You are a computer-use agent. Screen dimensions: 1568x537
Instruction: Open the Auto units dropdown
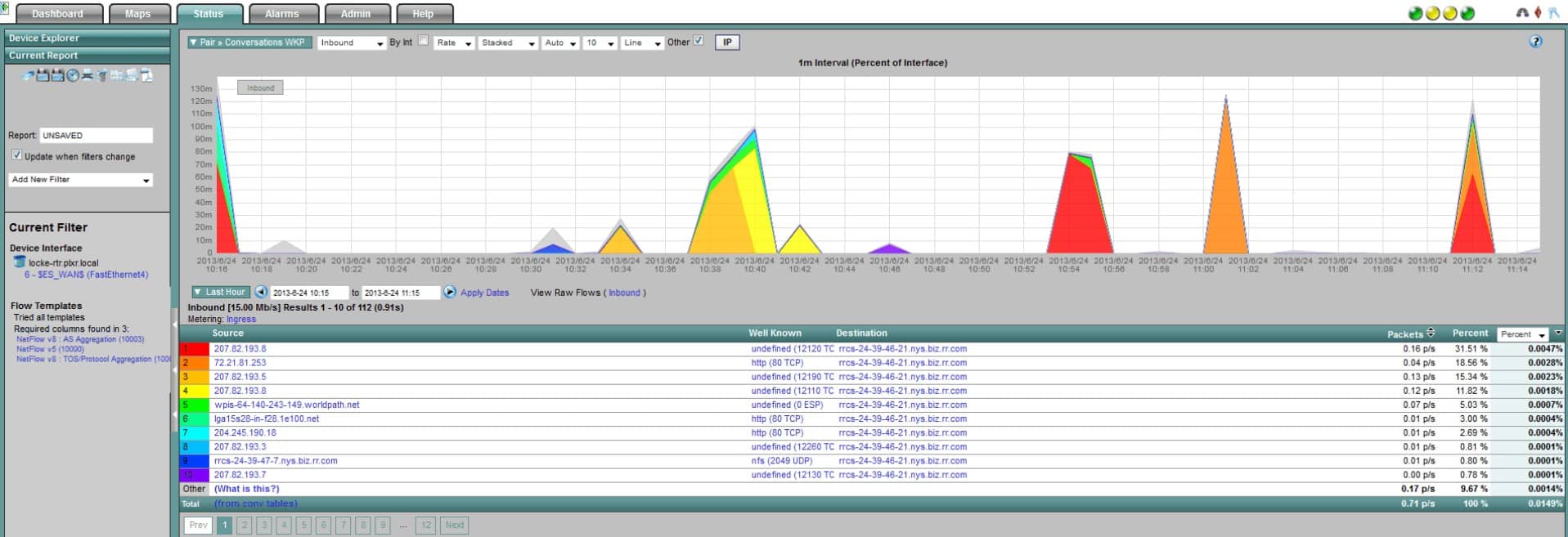(560, 43)
